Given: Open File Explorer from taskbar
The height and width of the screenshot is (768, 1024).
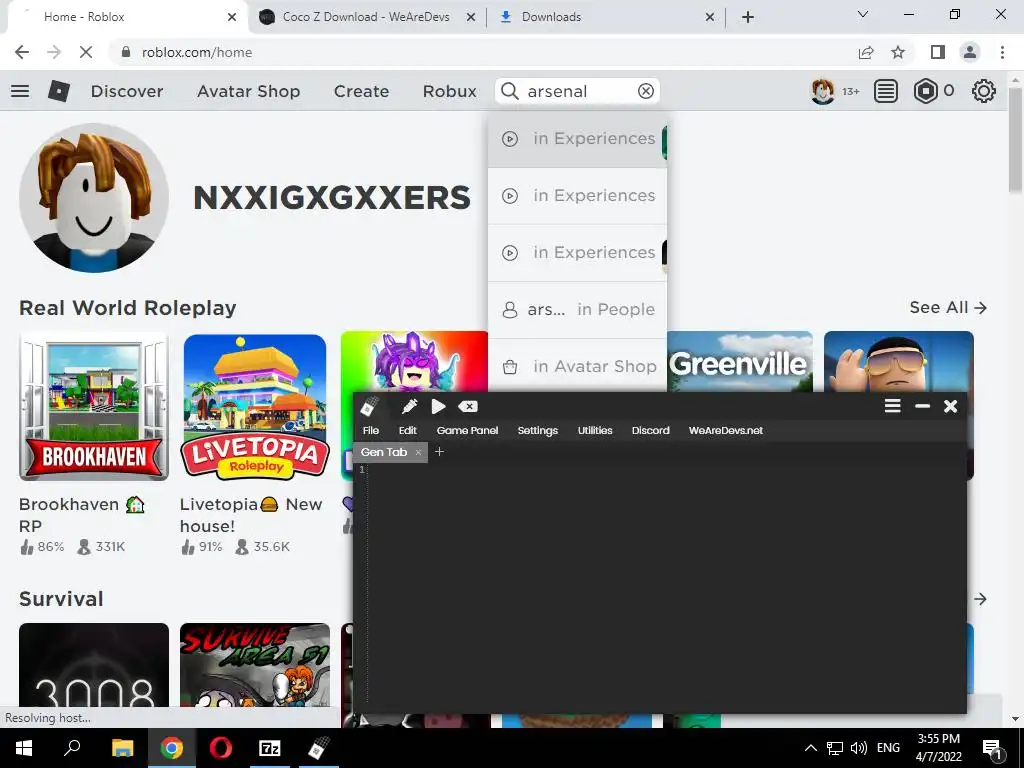Looking at the screenshot, I should pos(122,748).
